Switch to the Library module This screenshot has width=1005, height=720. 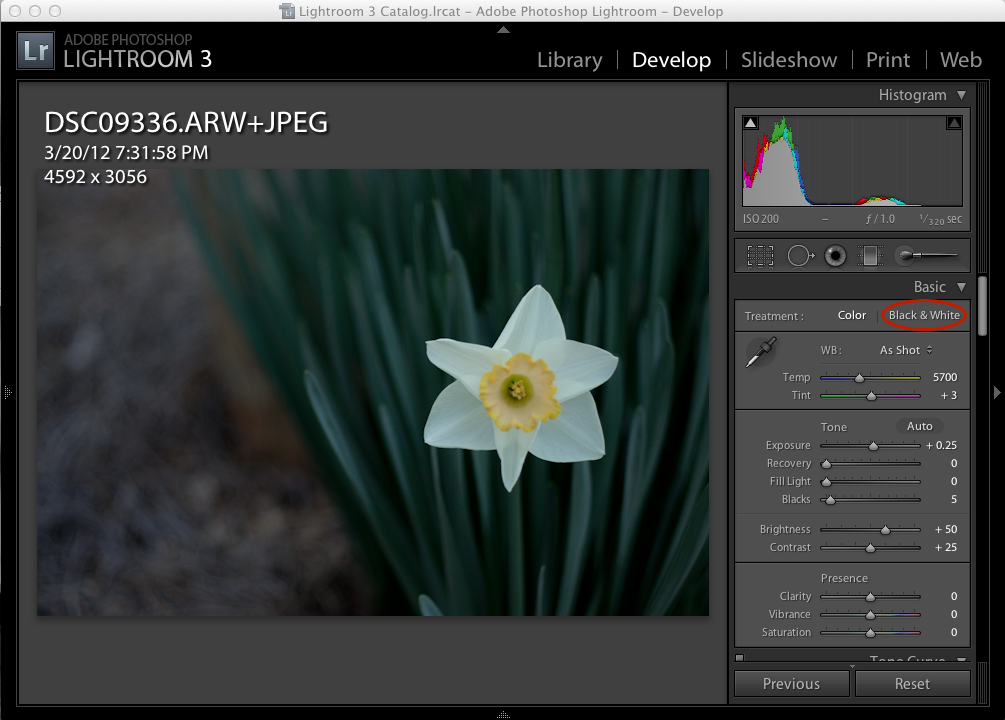[569, 60]
